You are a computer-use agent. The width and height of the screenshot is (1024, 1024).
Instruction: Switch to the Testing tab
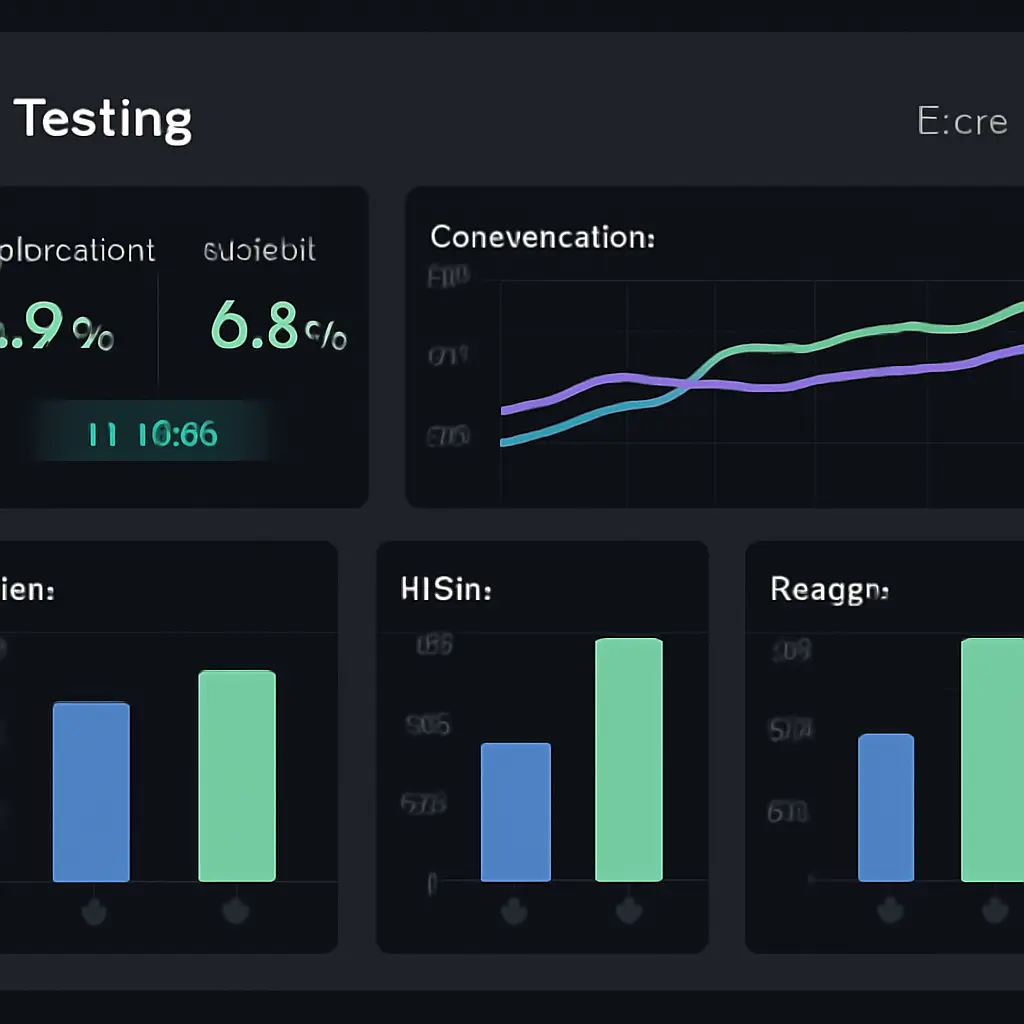(100, 120)
